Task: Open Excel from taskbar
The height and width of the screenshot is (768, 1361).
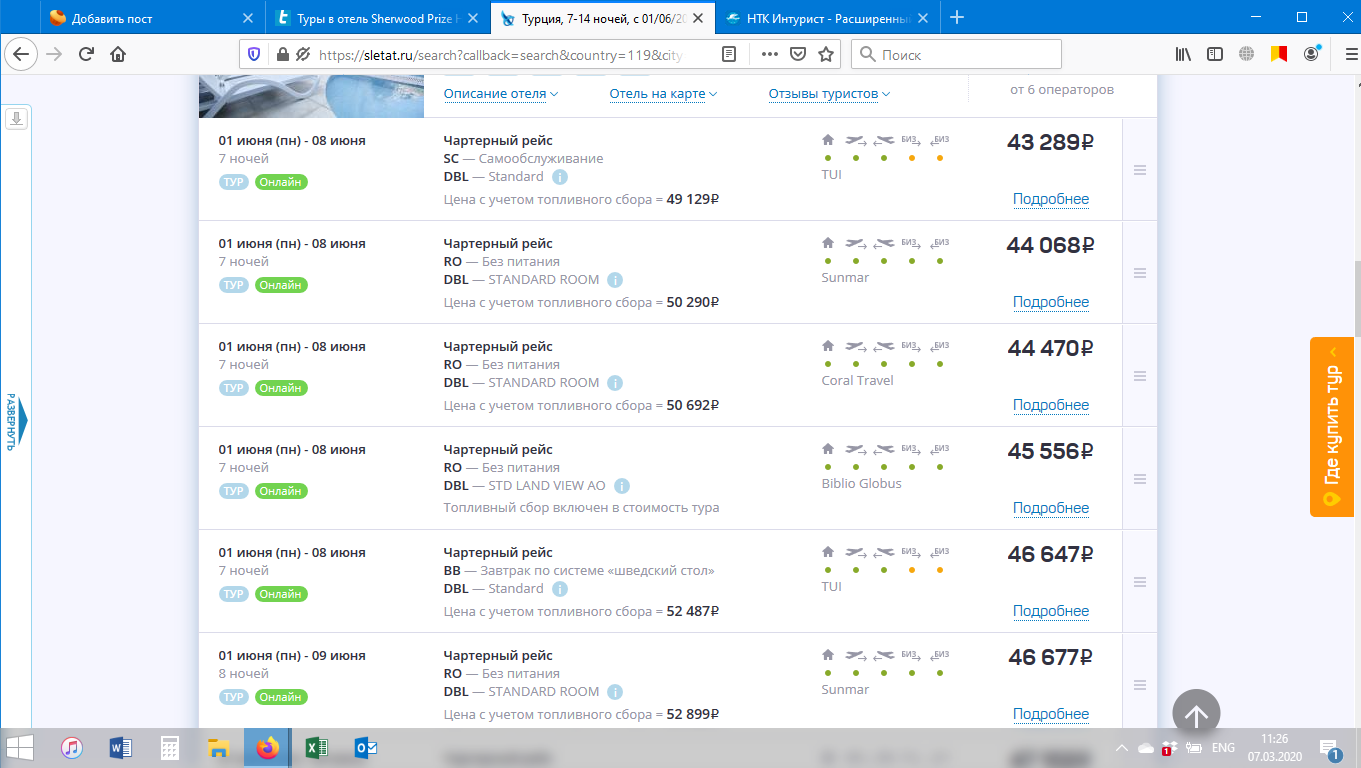Action: coord(317,747)
